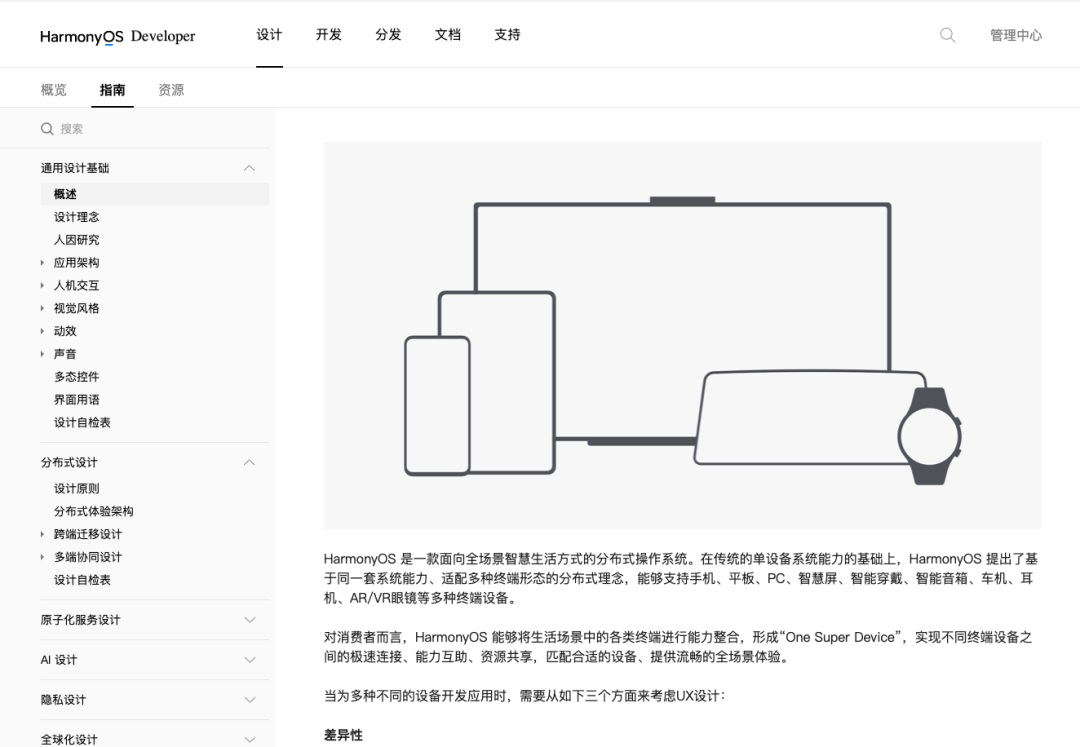Viewport: 1080px width, 747px height.
Task: Open the 开发 menu in top navigation
Action: [328, 35]
